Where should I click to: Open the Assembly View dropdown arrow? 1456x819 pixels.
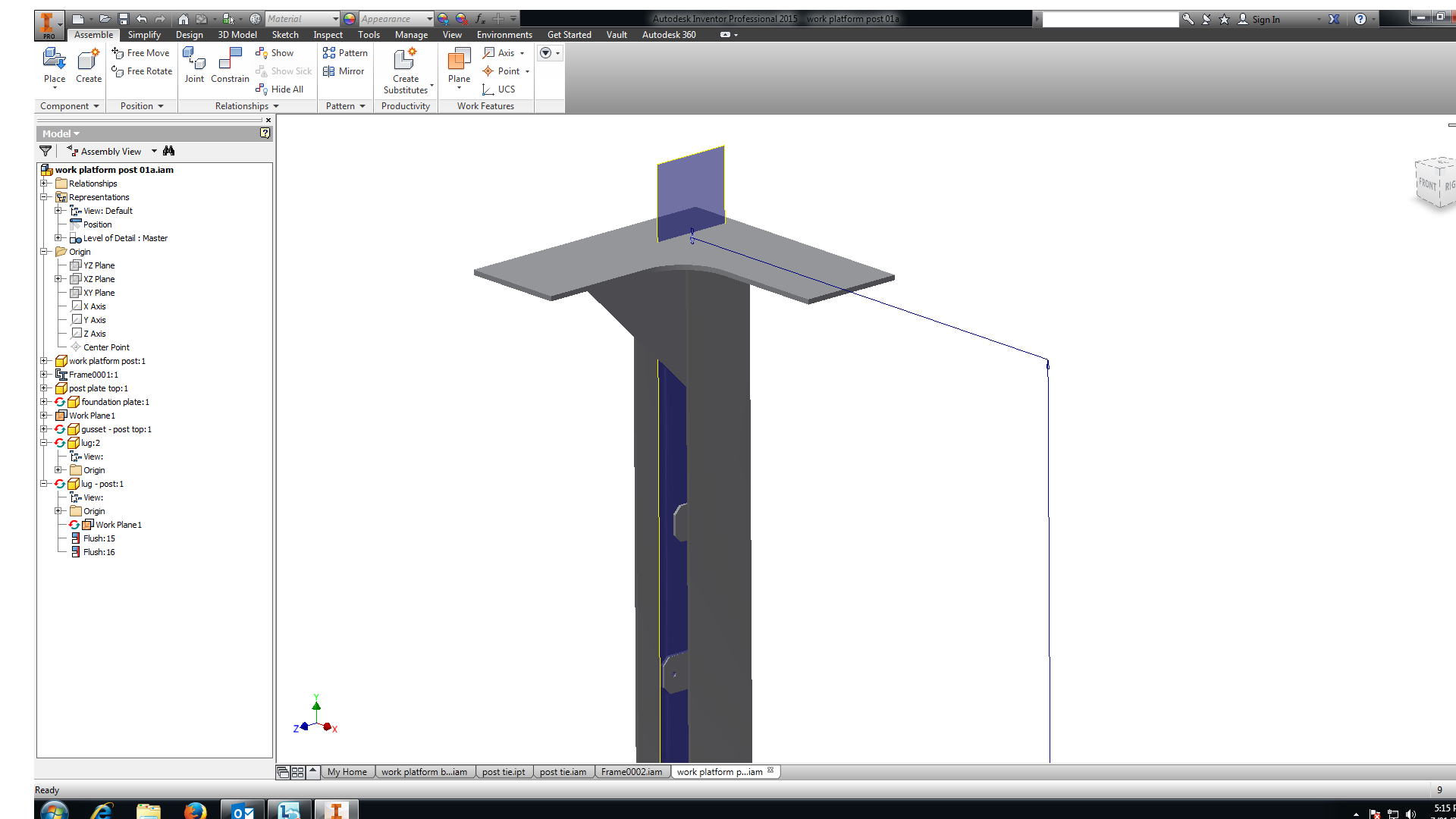click(154, 151)
